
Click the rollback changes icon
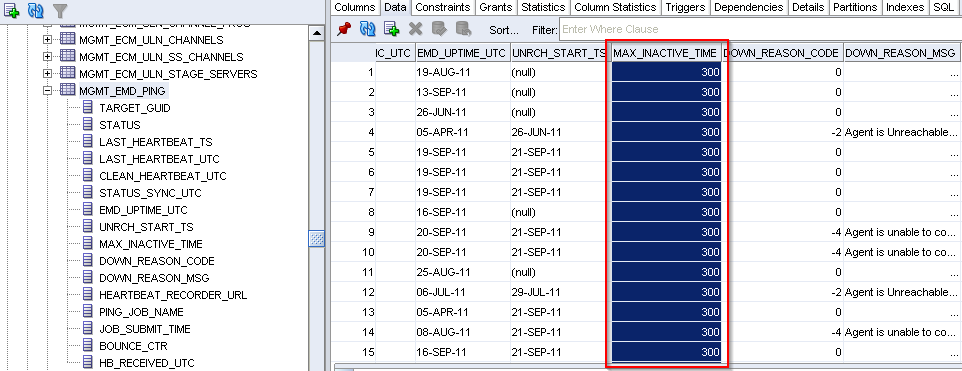[463, 28]
